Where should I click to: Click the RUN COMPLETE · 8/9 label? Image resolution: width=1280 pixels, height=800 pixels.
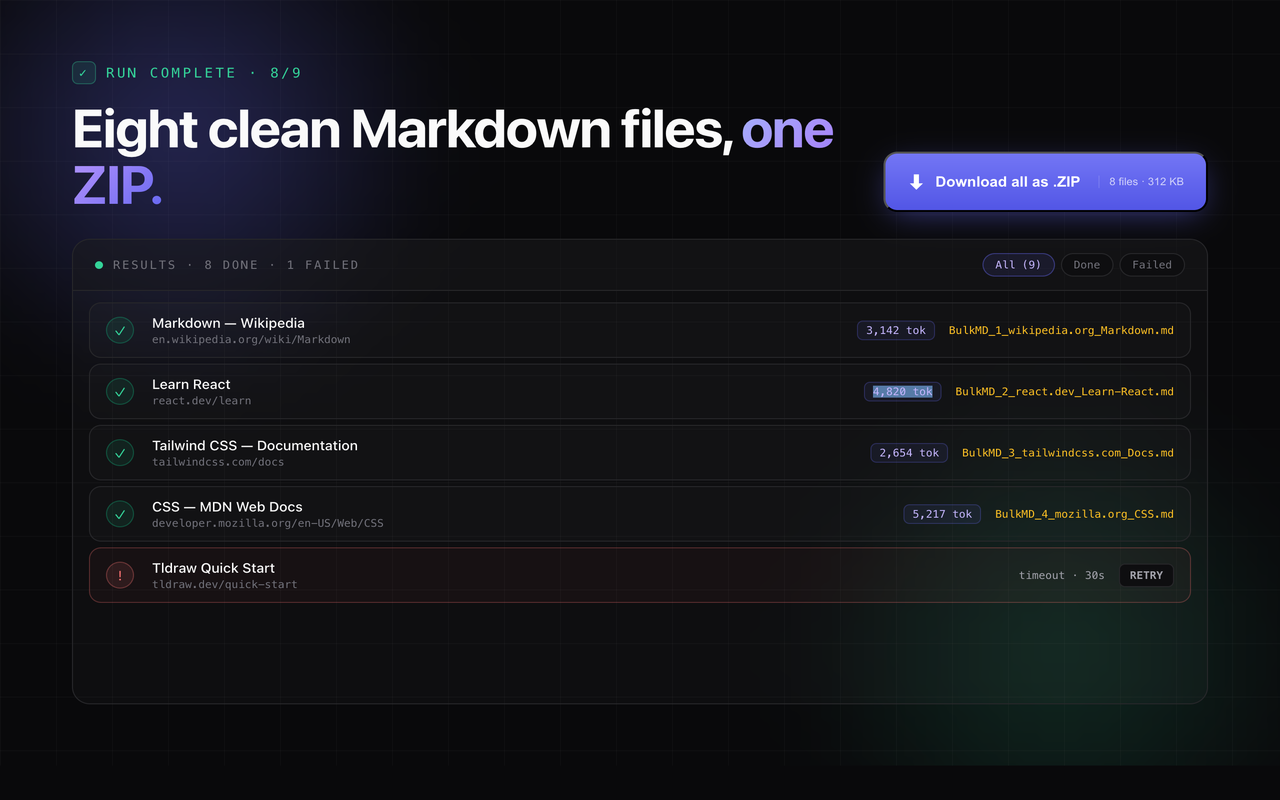click(x=204, y=73)
